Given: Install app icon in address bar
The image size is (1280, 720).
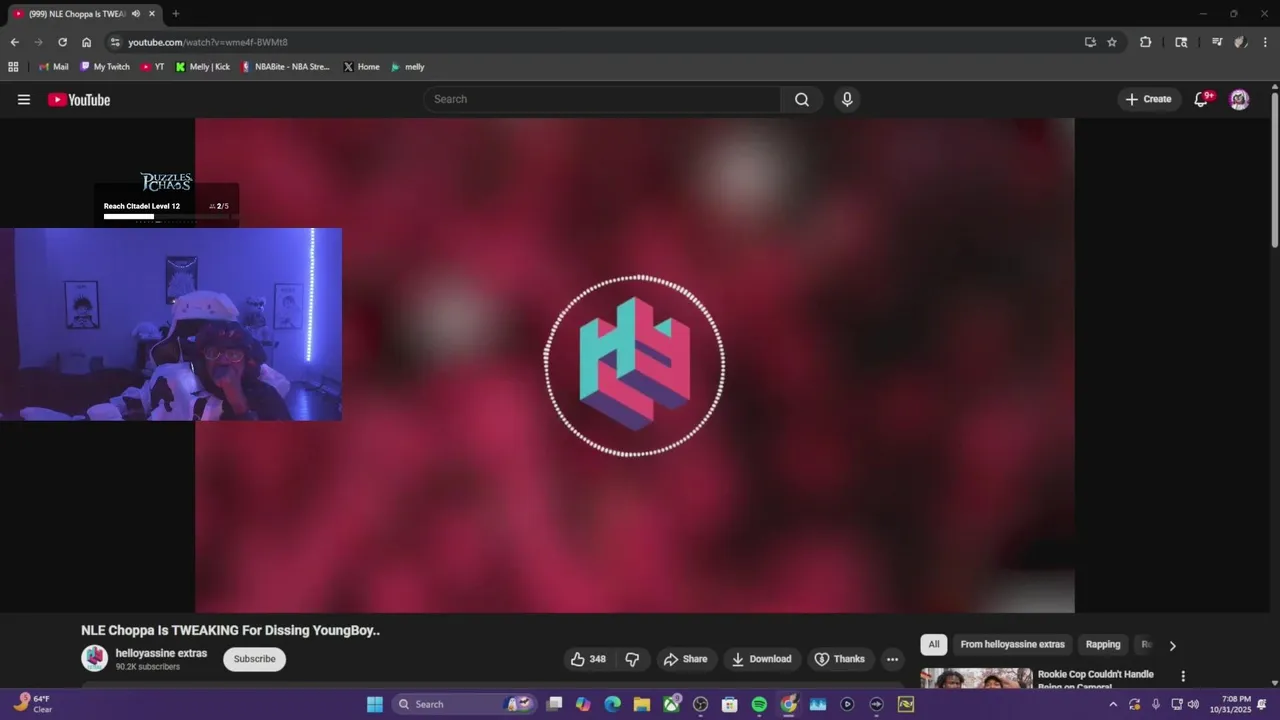Looking at the screenshot, I should click(x=1090, y=42).
